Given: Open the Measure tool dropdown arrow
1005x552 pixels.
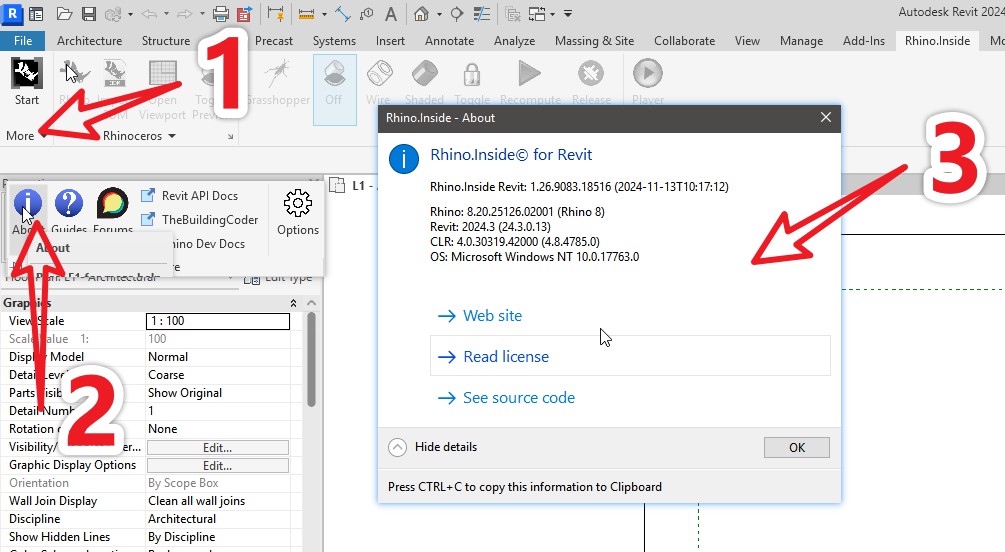Looking at the screenshot, I should tap(324, 13).
